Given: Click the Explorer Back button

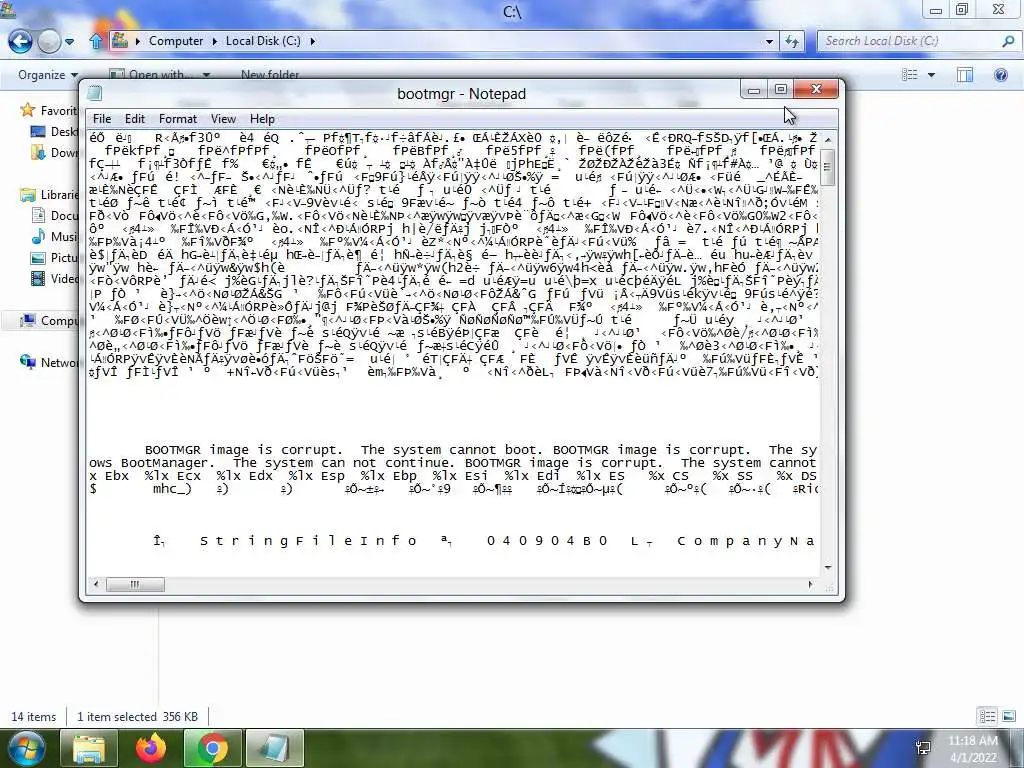Looking at the screenshot, I should click(x=20, y=42).
